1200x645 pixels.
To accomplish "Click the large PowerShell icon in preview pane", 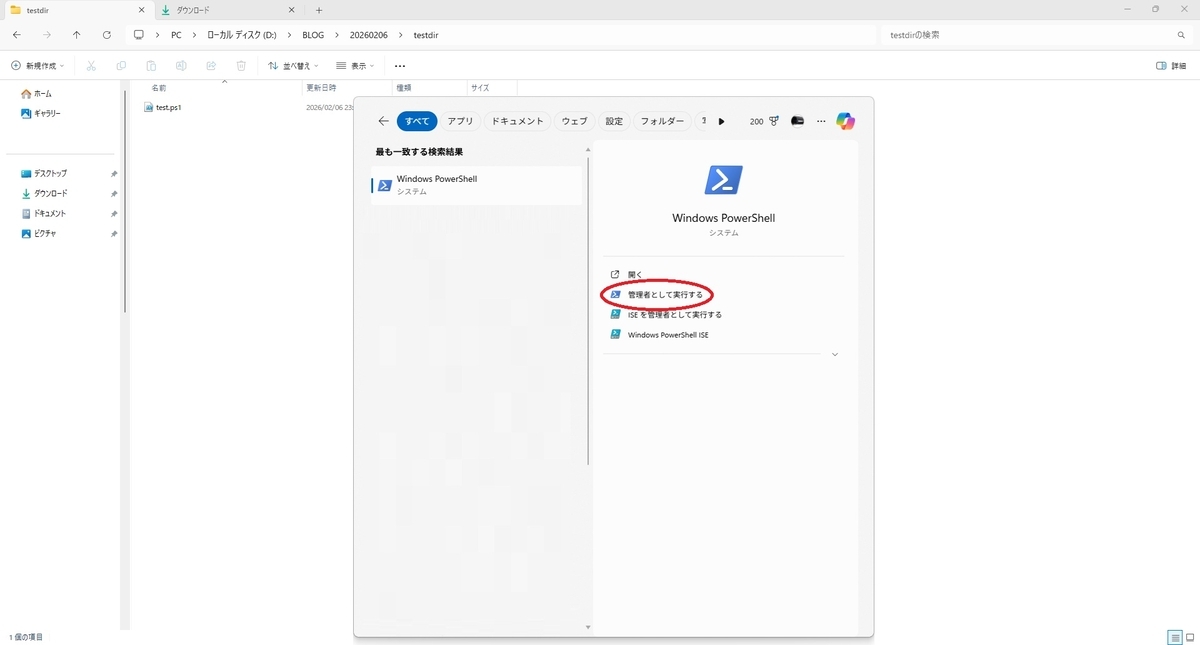I will coord(723,180).
